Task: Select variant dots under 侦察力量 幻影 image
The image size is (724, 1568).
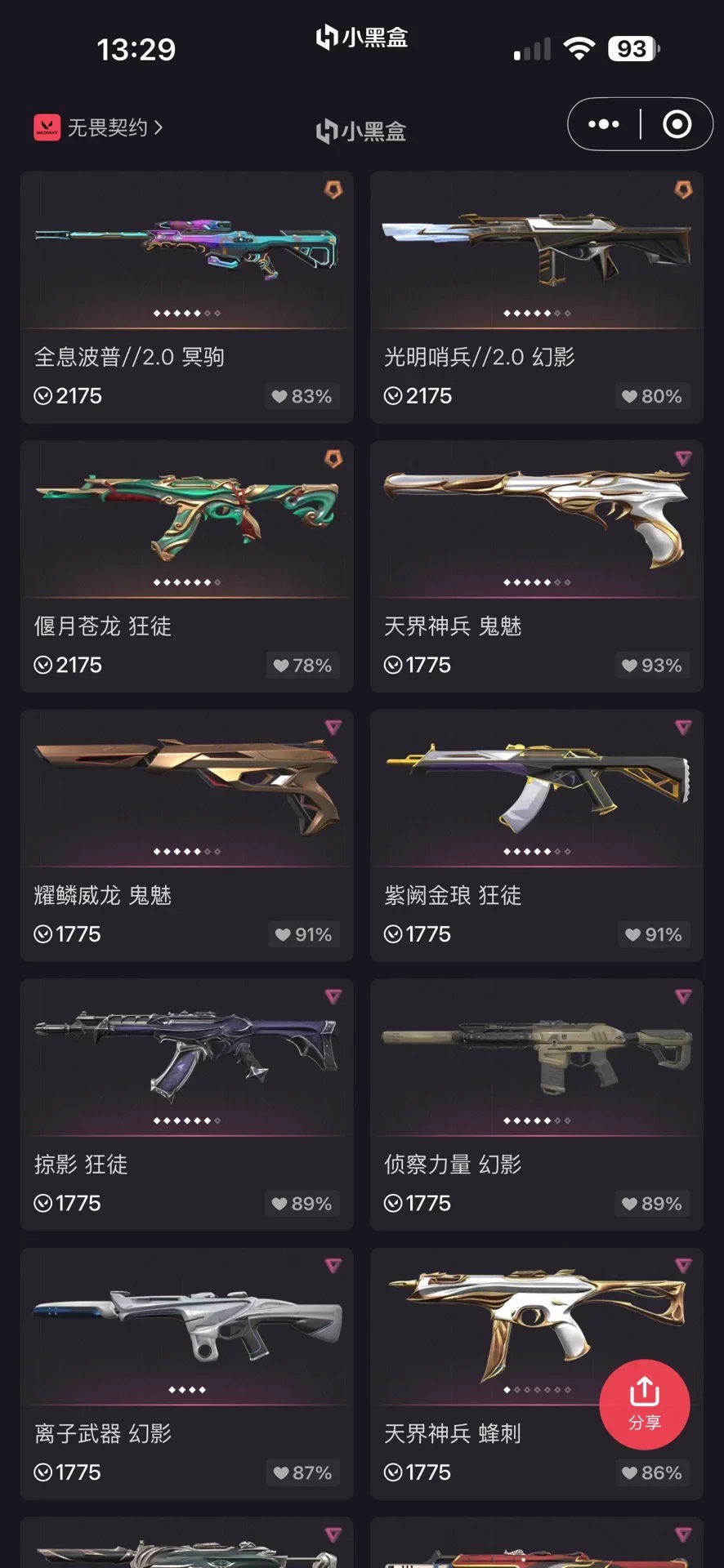Action: pyautogui.click(x=537, y=1120)
